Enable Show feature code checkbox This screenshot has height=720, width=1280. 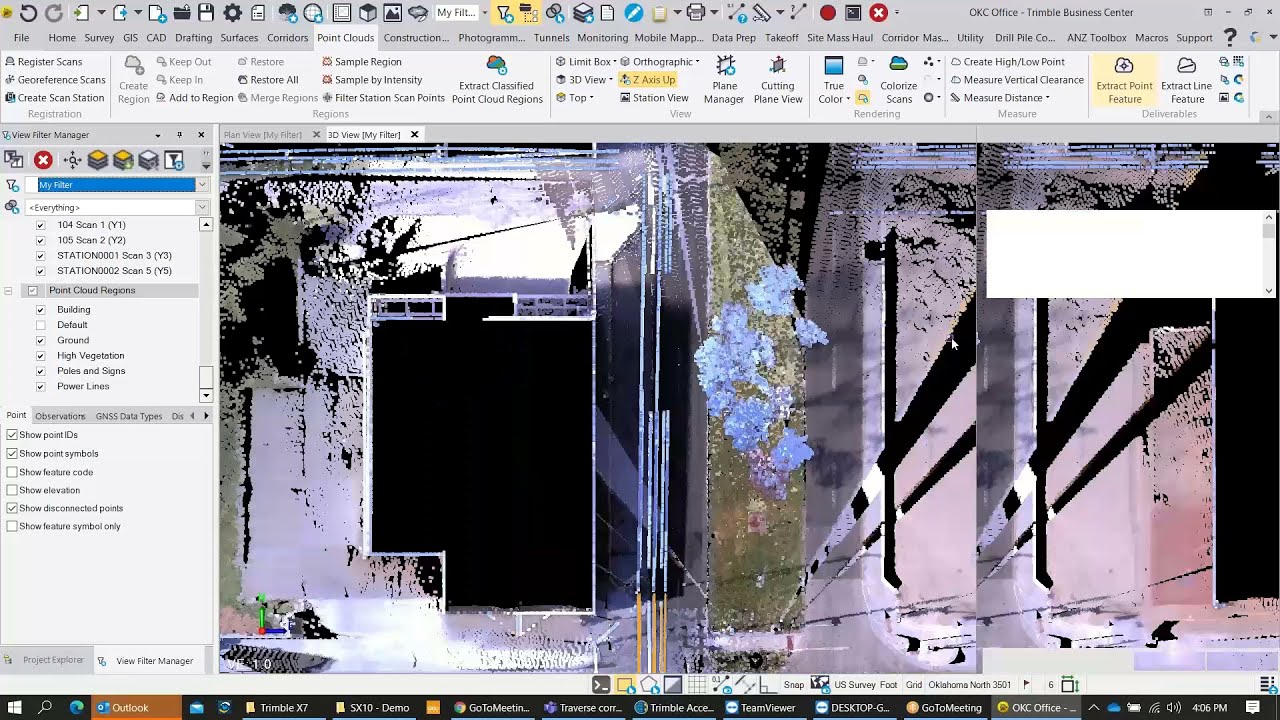point(12,472)
